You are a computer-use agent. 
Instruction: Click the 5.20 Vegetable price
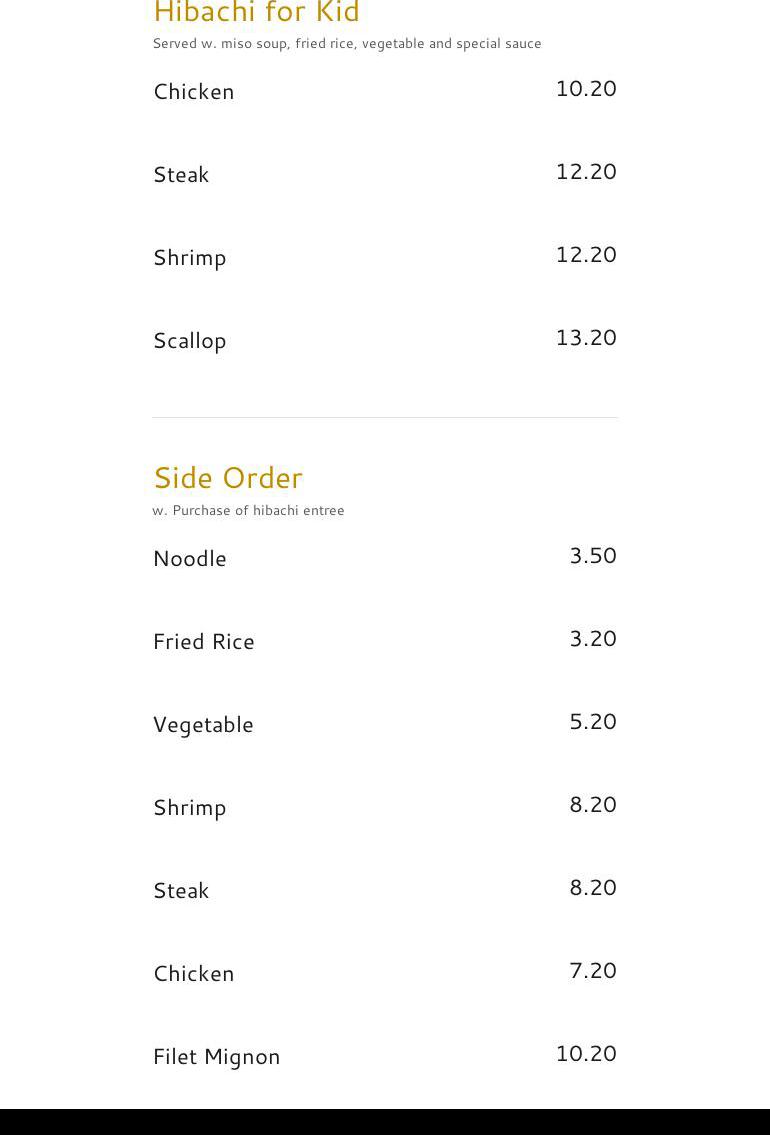click(x=592, y=721)
